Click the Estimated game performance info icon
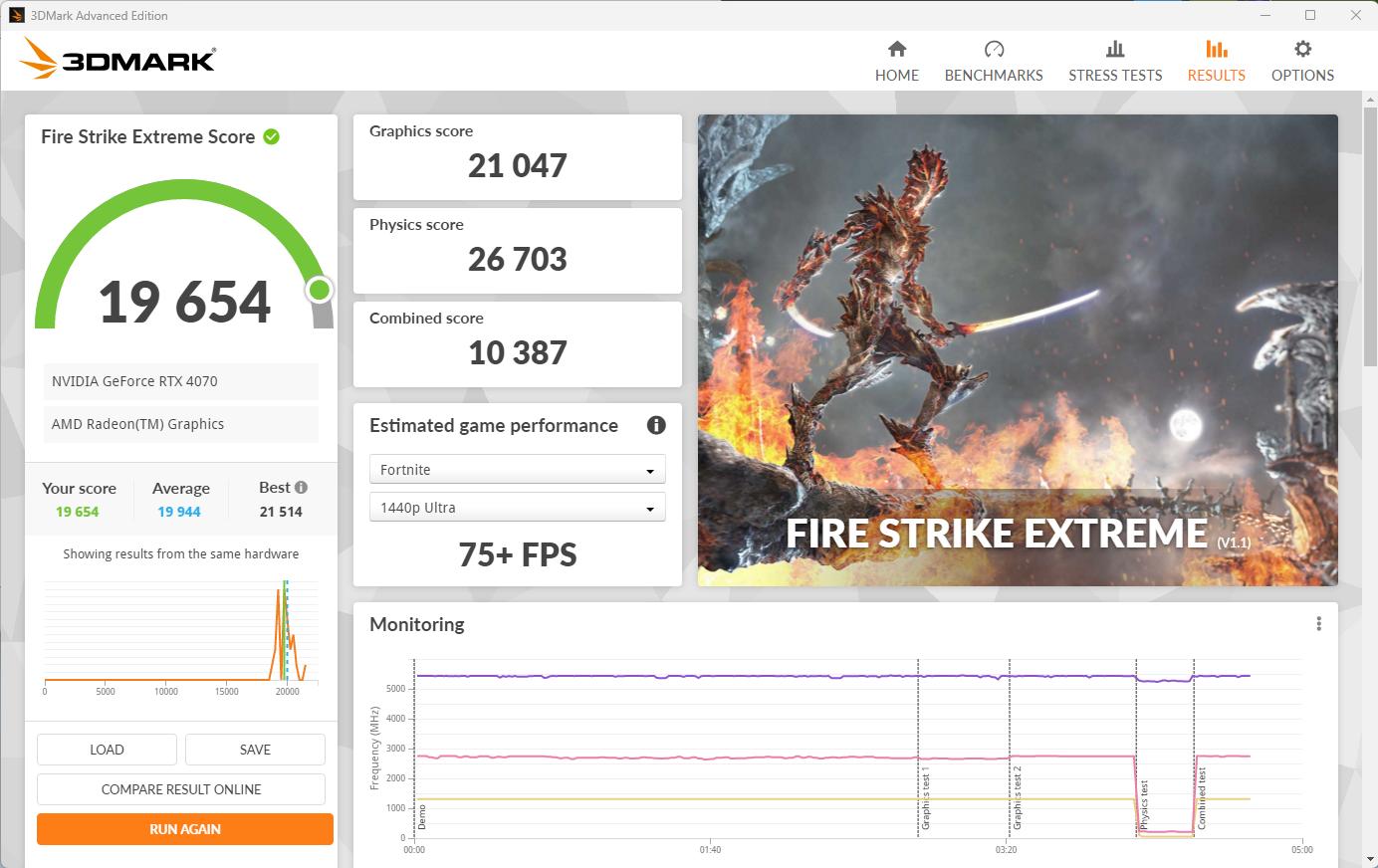Screen dimensions: 1378x868 [x=656, y=425]
